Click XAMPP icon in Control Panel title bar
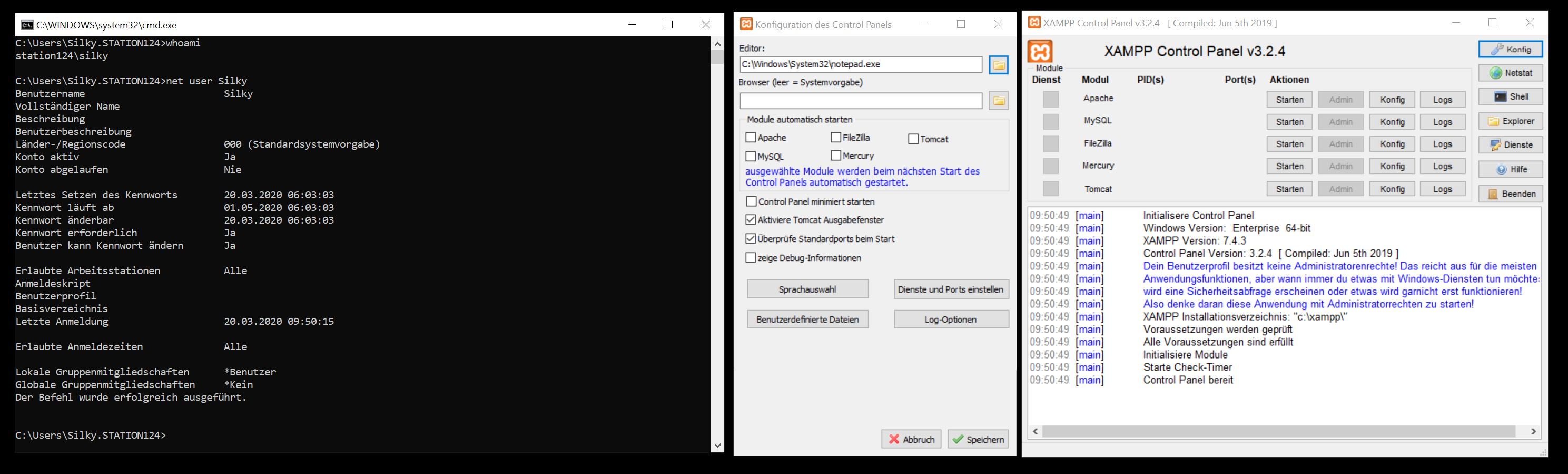Image resolution: width=1568 pixels, height=474 pixels. pos(1033,23)
